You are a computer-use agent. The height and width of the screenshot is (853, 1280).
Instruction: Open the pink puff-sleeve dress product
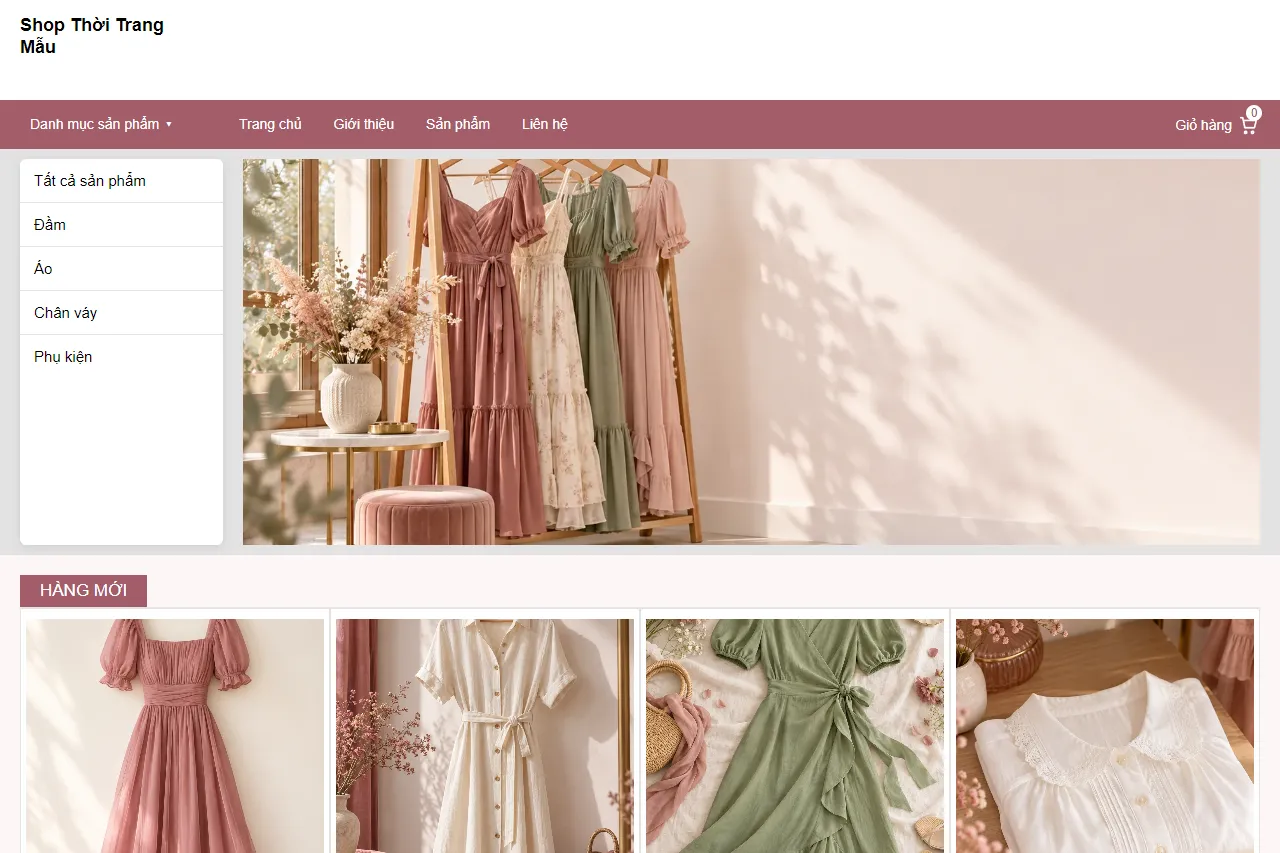(175, 736)
